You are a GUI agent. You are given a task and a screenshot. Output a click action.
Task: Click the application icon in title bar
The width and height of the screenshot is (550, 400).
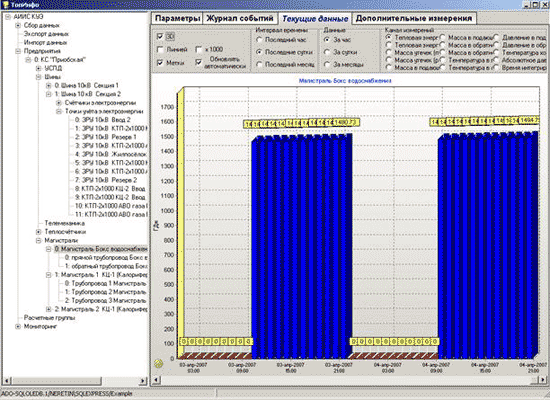point(5,5)
